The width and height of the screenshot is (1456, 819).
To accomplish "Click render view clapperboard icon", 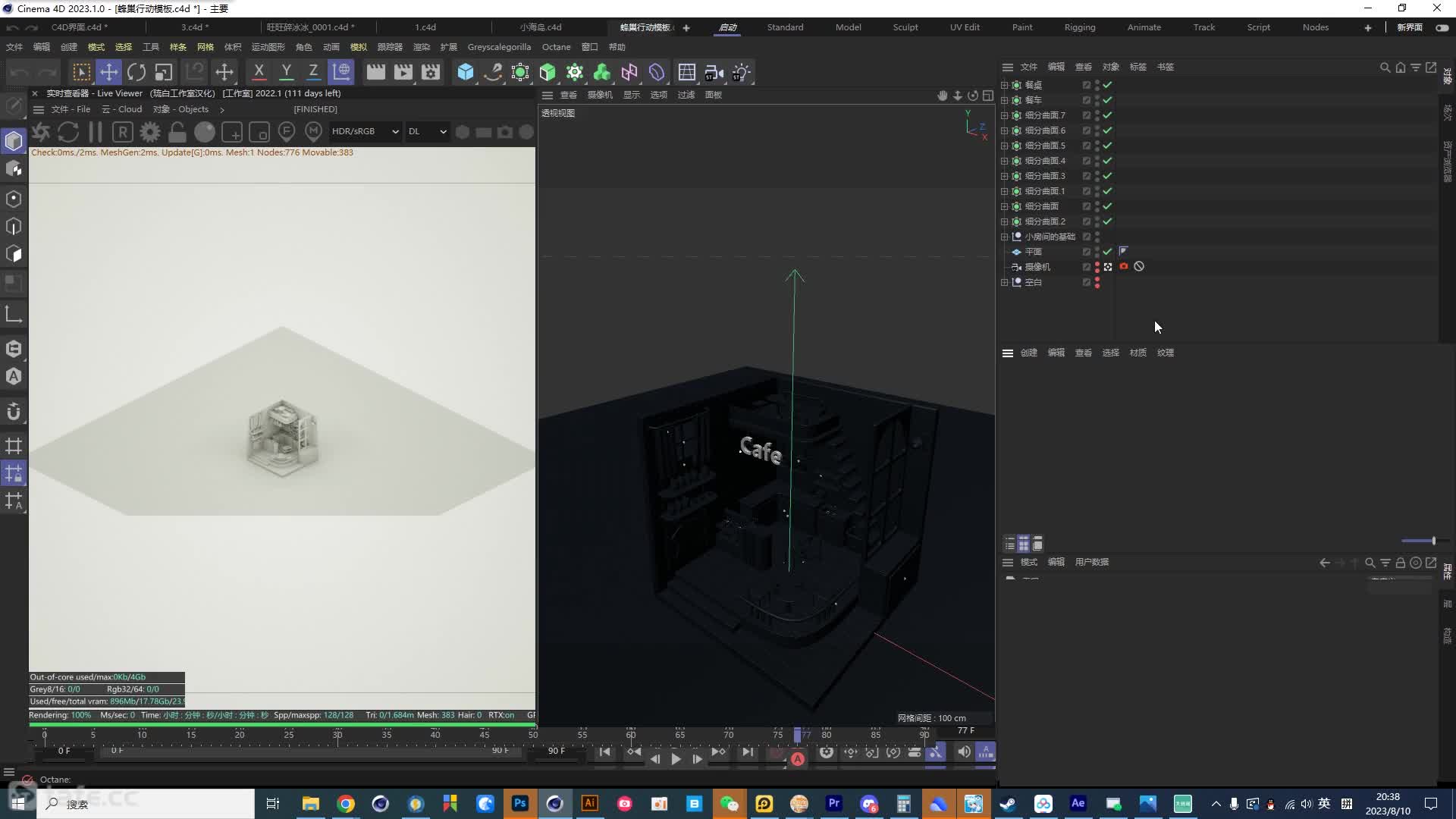I will tap(376, 72).
